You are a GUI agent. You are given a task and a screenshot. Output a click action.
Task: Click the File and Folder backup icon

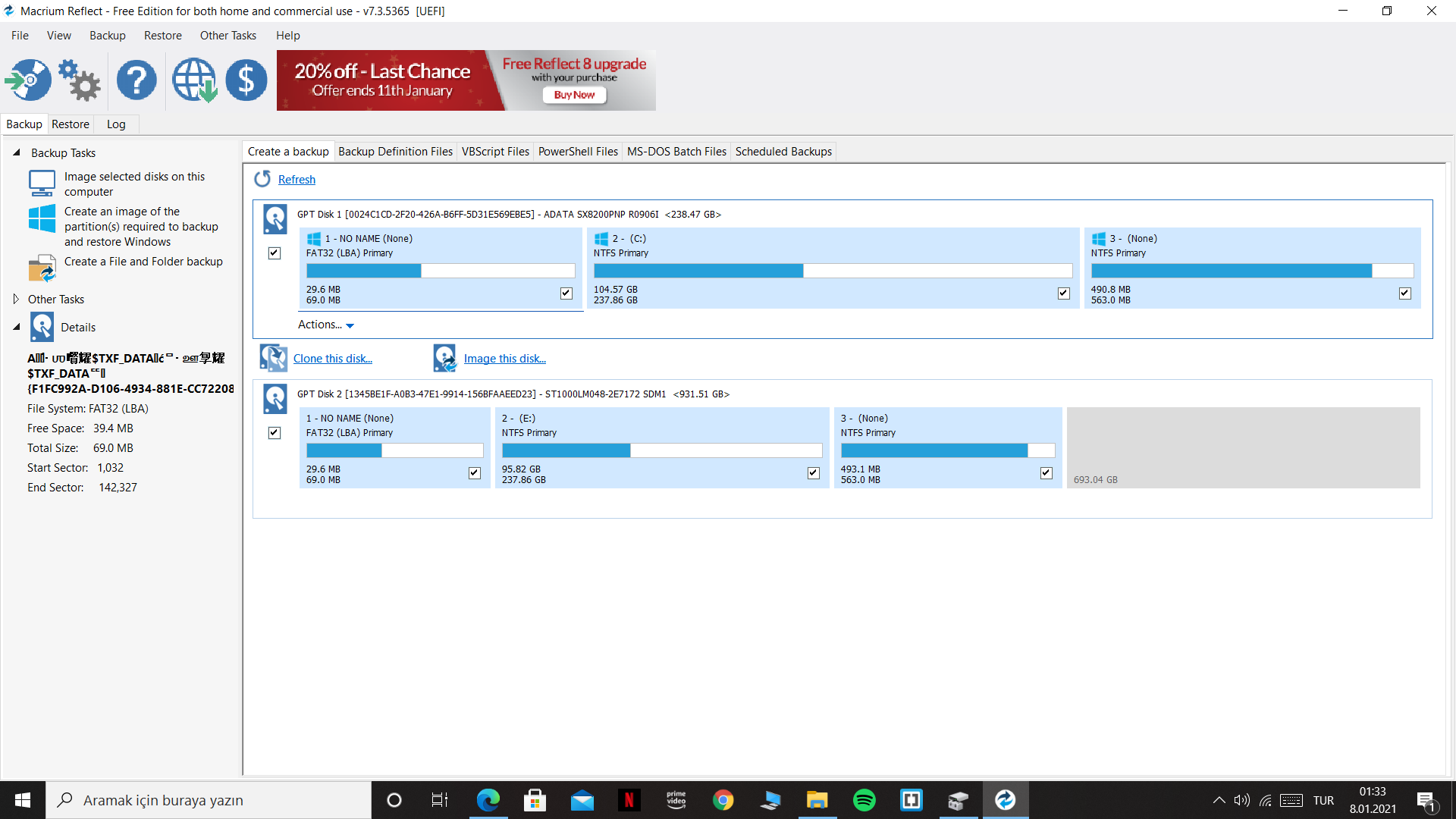[x=42, y=268]
